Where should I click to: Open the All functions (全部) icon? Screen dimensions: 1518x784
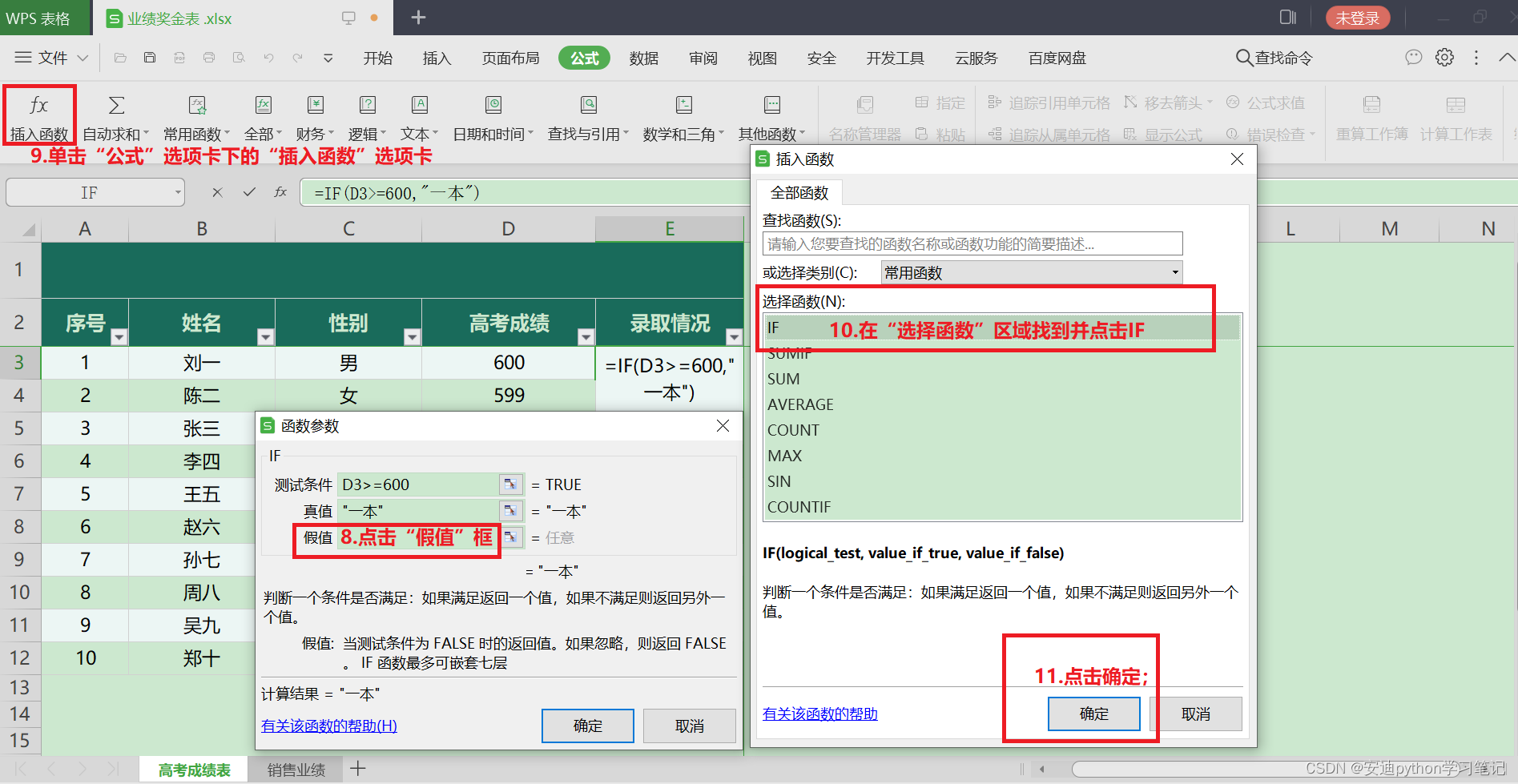click(264, 105)
